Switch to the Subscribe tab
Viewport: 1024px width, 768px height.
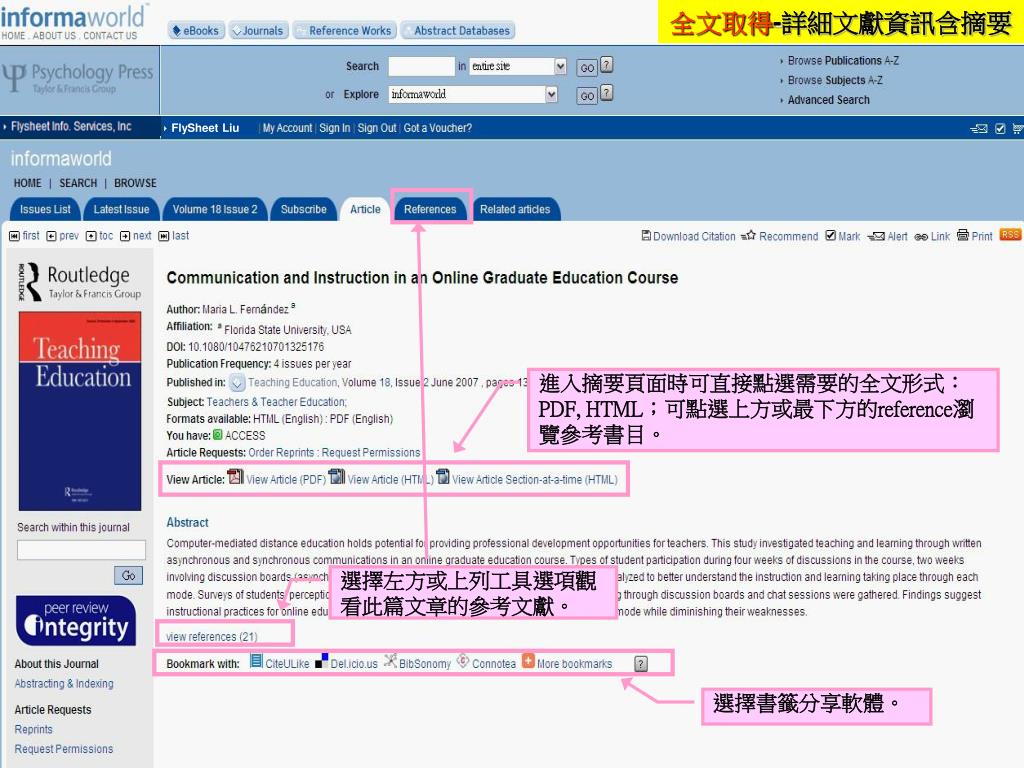pyautogui.click(x=304, y=209)
